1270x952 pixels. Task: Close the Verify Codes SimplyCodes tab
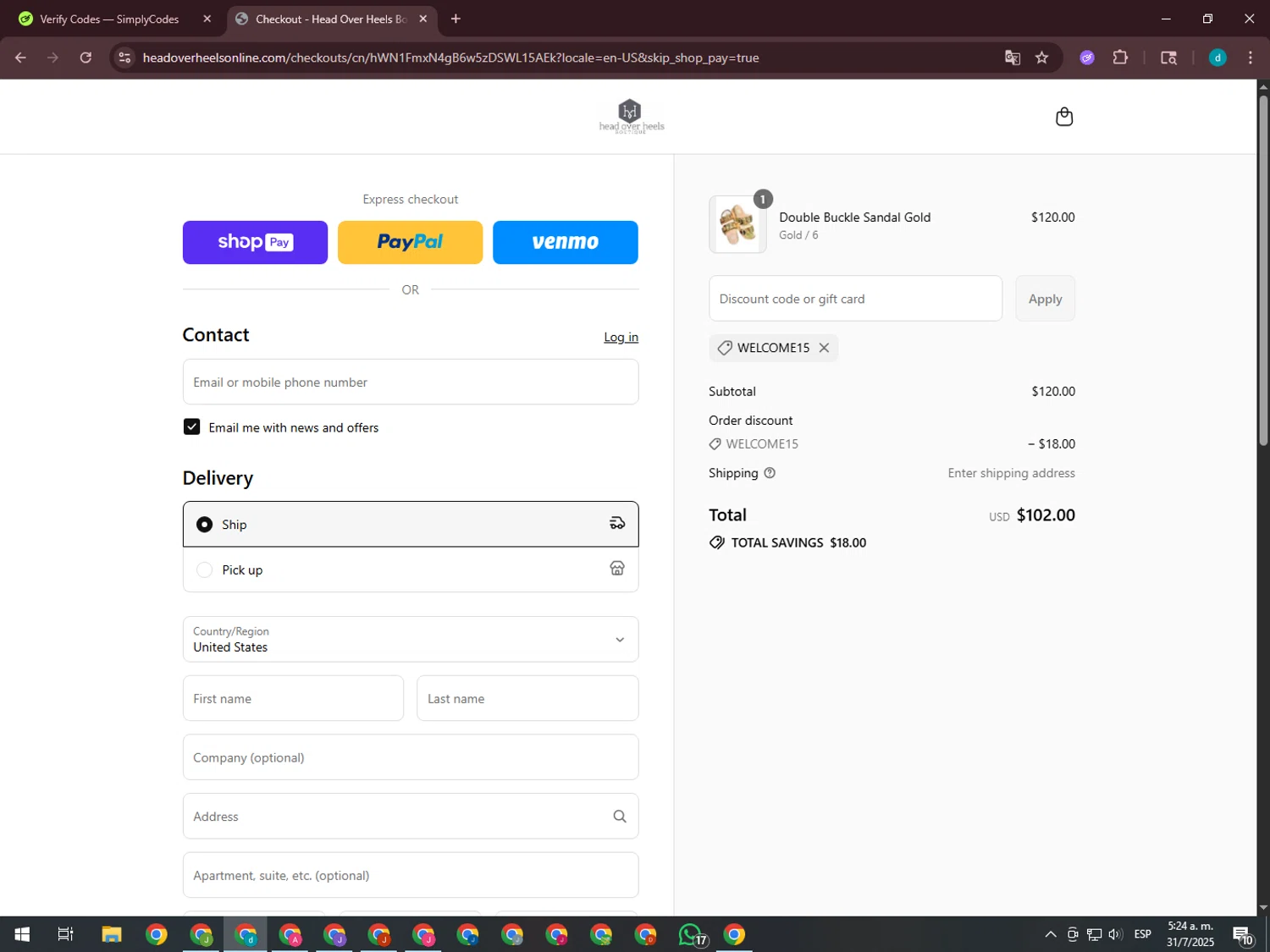point(207,19)
